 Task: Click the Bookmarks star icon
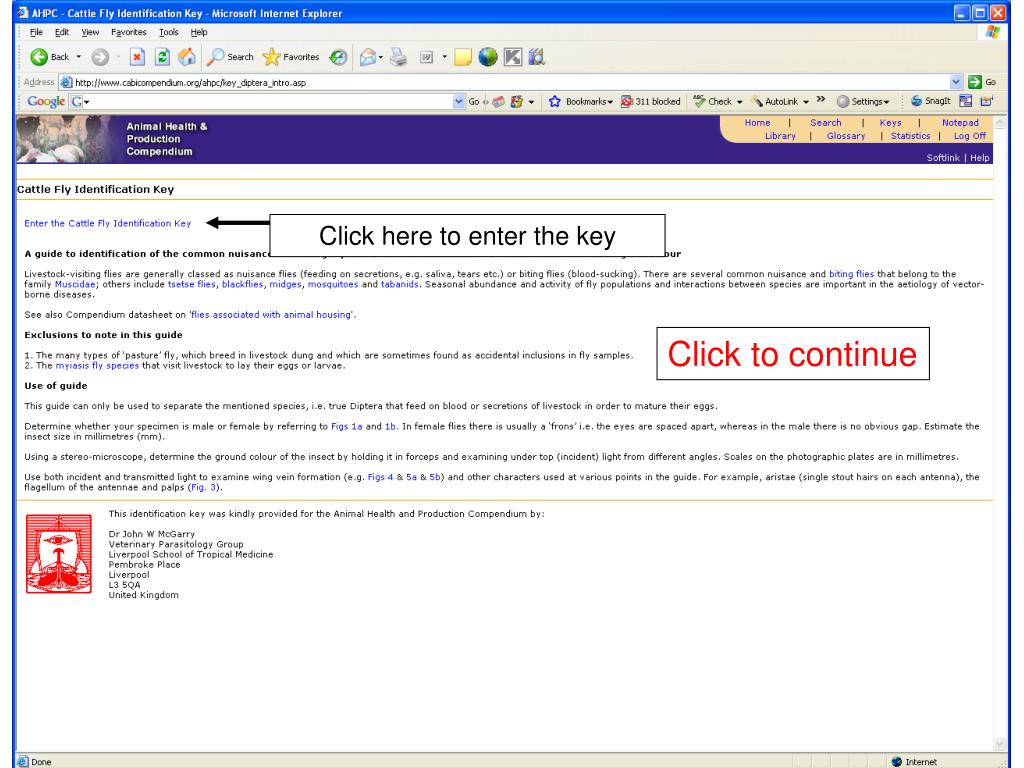tap(555, 101)
